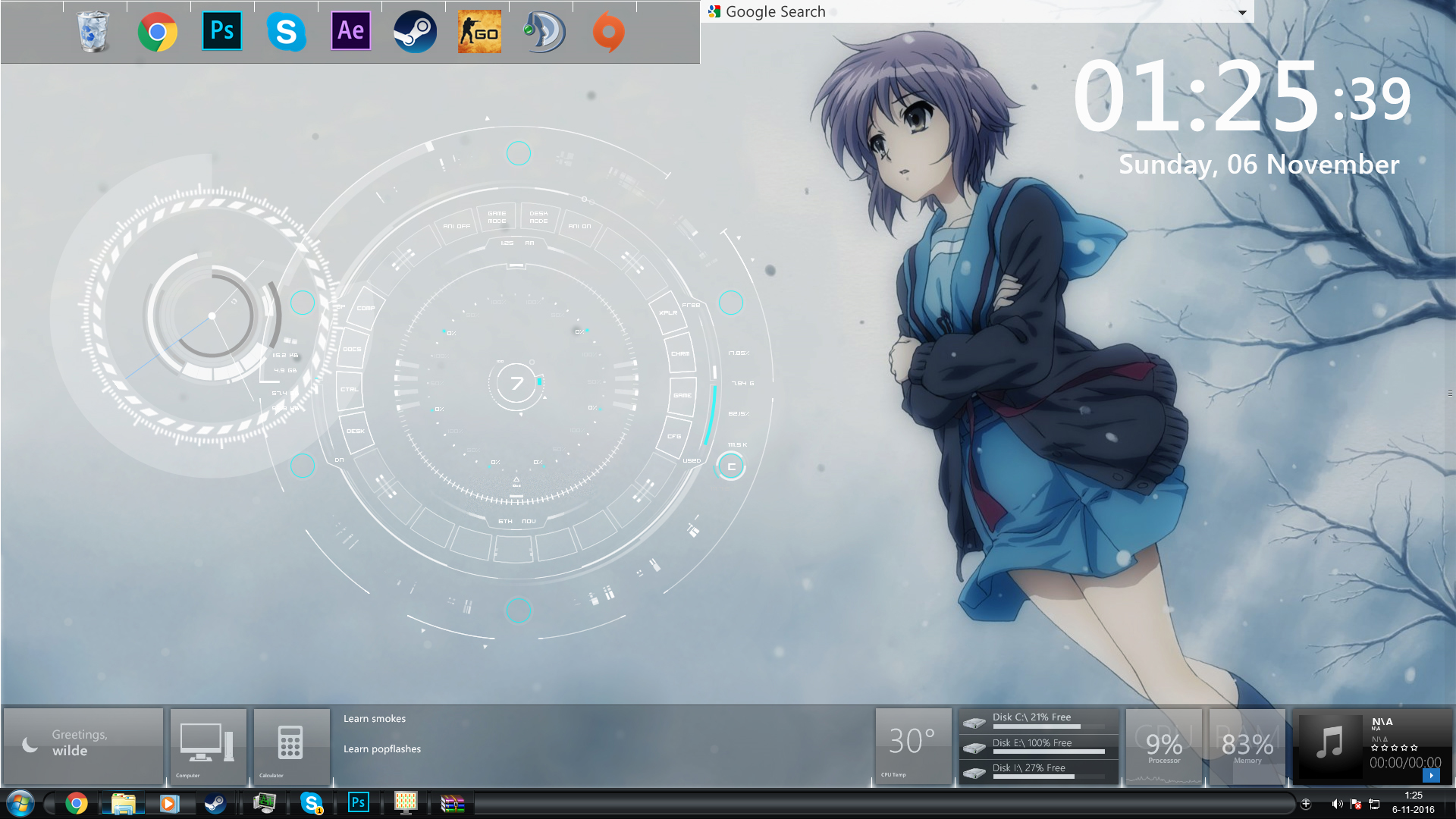This screenshot has height=819, width=1456.
Task: Turn animation off with ANI OFF
Action: tap(457, 226)
